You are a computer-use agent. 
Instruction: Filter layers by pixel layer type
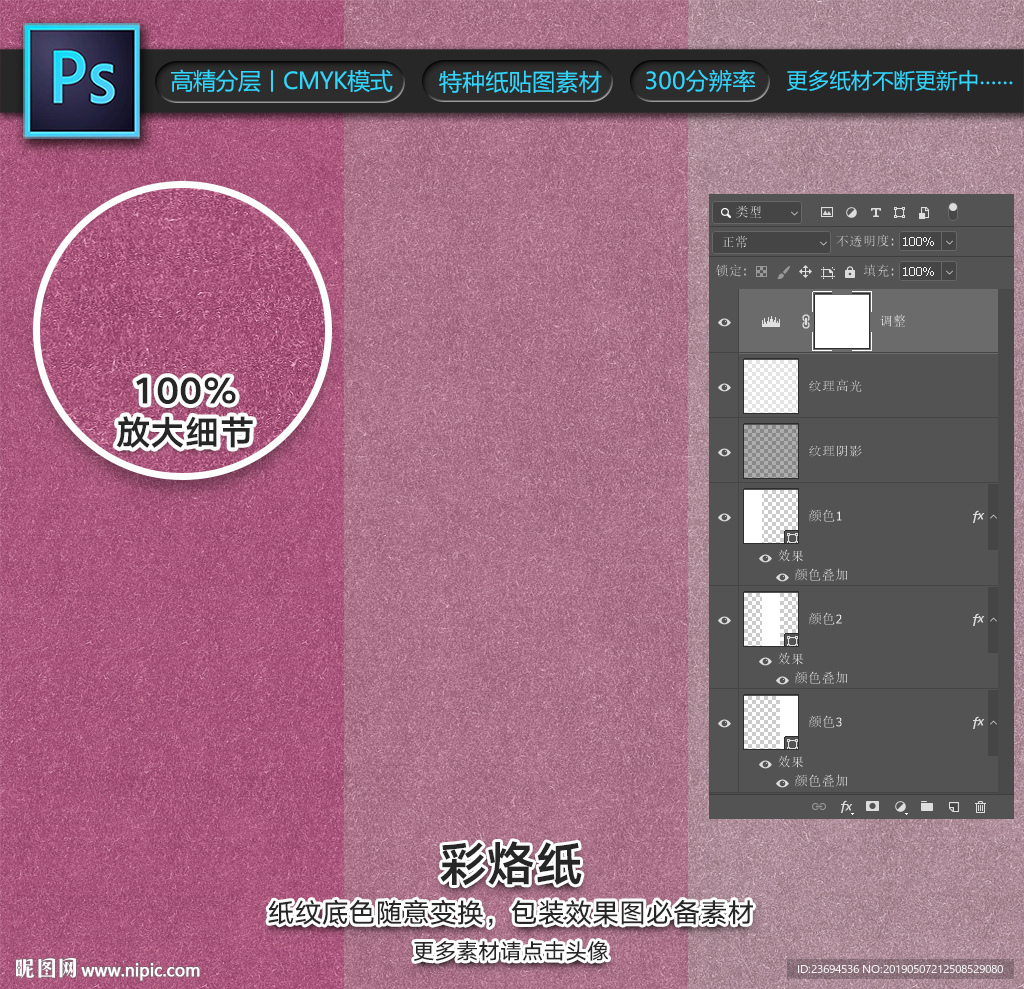coord(827,212)
